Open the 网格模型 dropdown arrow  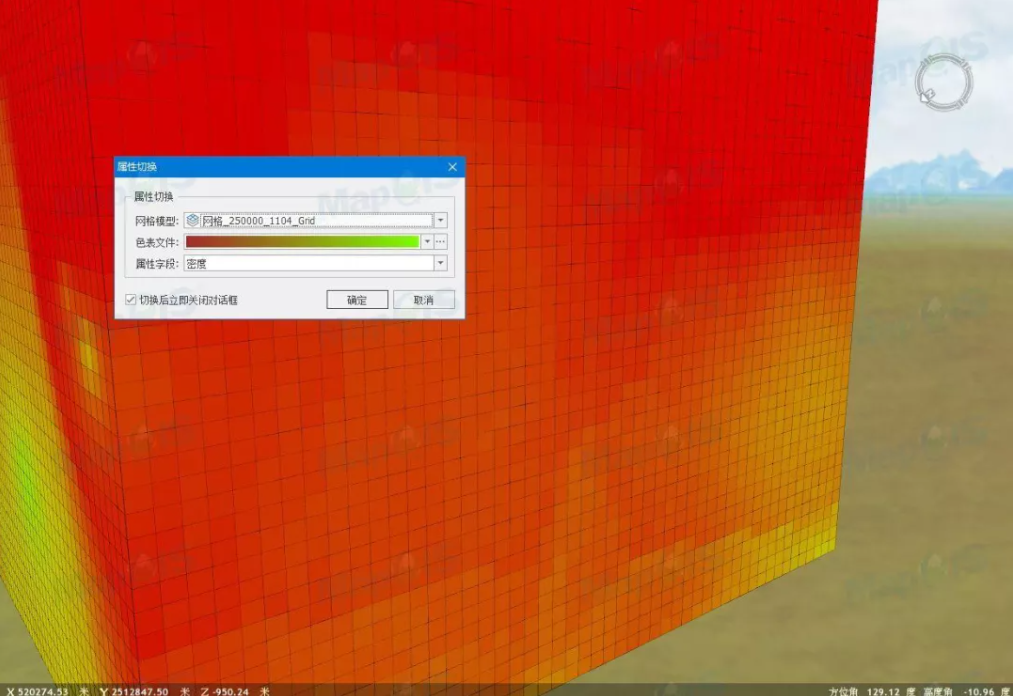(441, 220)
